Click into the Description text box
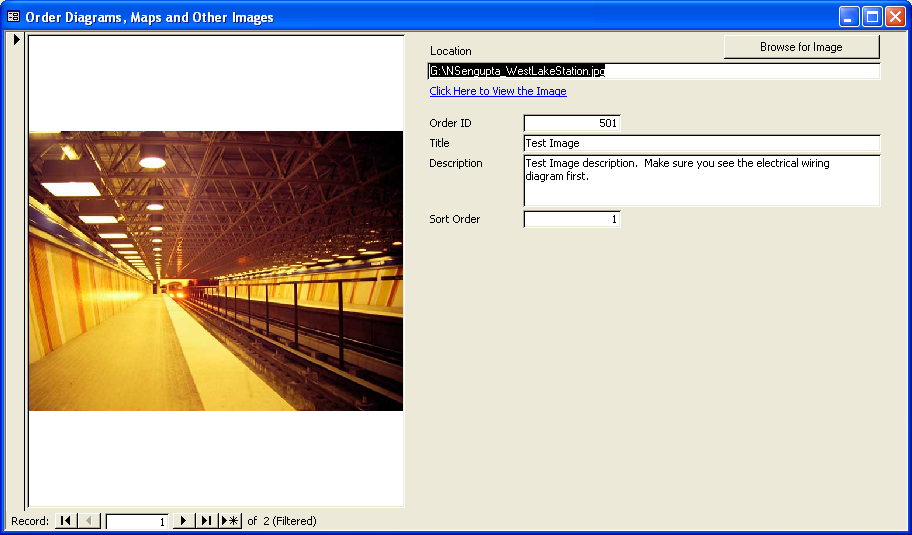 tap(702, 180)
